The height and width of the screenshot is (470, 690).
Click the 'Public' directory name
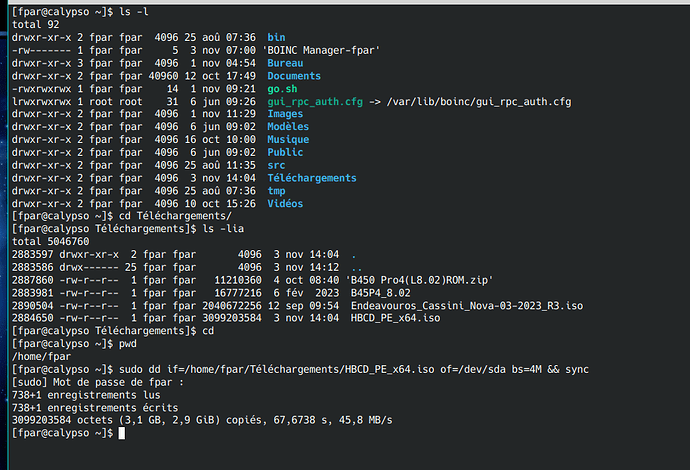tap(285, 152)
